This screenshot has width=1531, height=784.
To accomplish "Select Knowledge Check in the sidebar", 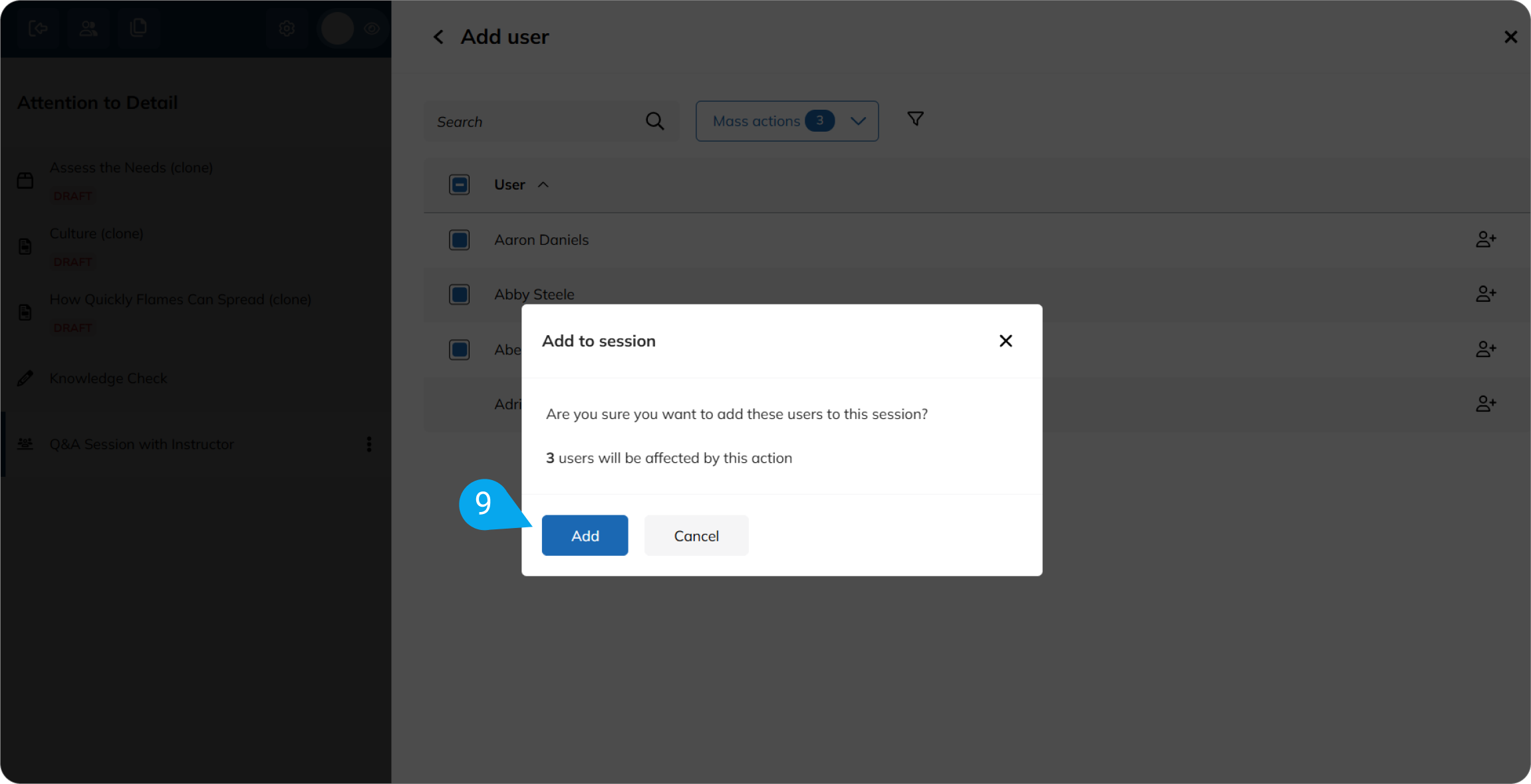I will (108, 378).
